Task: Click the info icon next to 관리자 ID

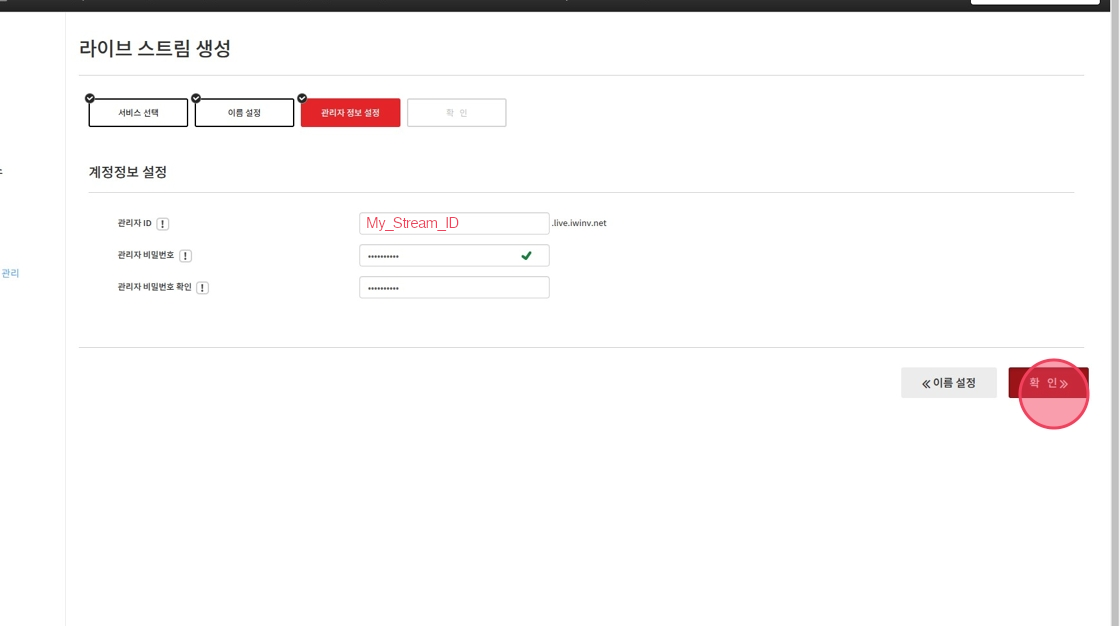Action: (x=163, y=224)
